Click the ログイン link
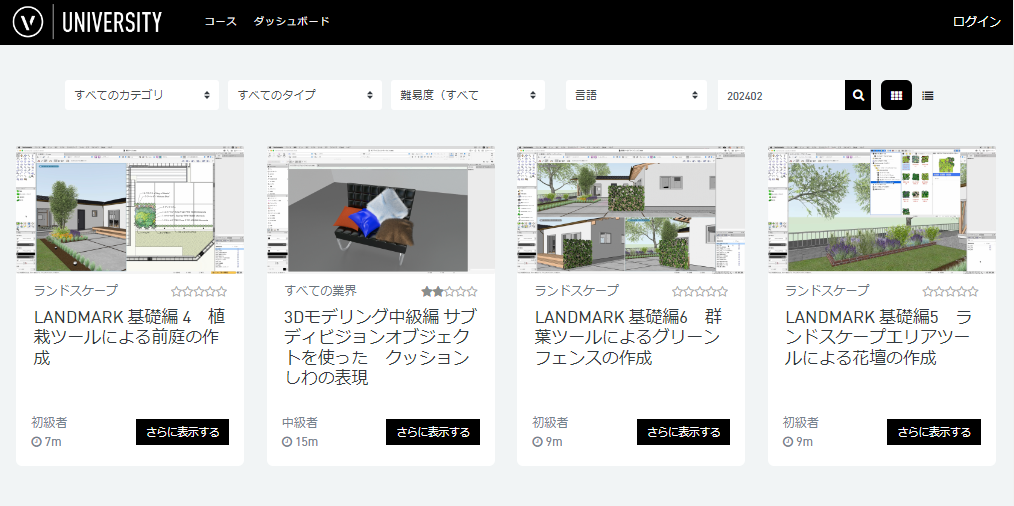The image size is (1014, 506). tap(976, 21)
